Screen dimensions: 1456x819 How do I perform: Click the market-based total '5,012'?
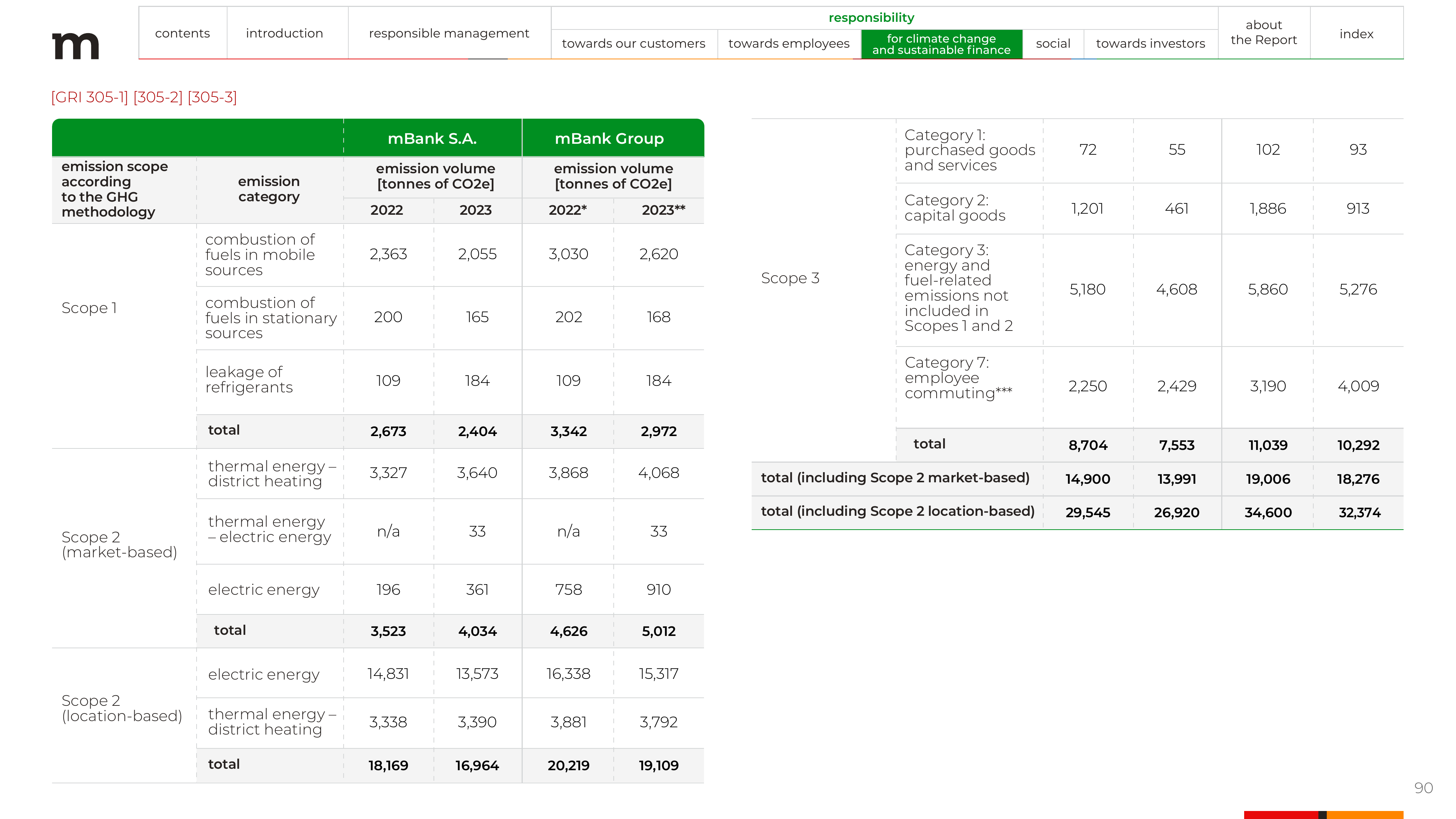[x=658, y=631]
